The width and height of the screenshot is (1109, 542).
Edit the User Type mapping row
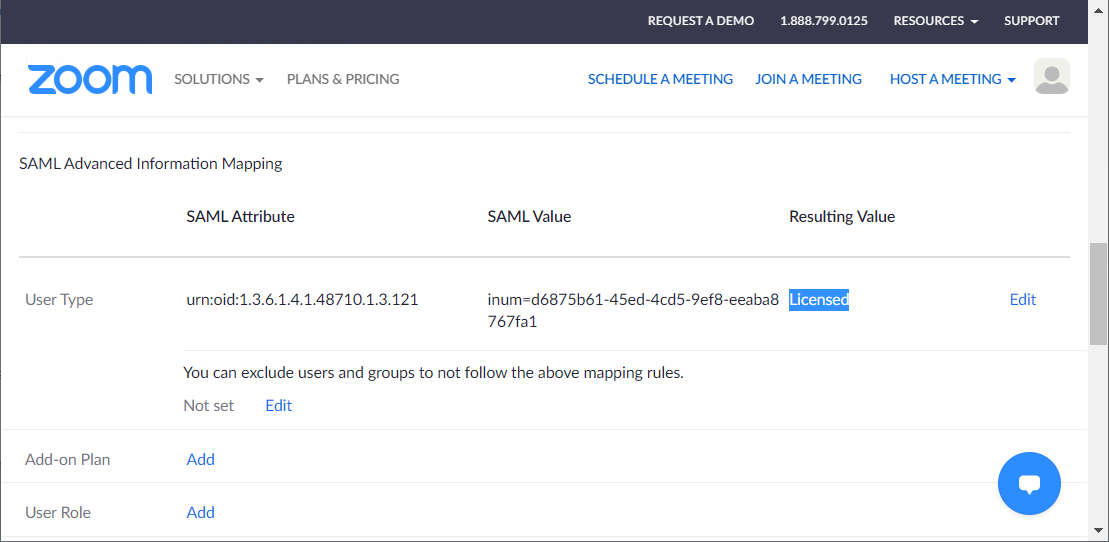click(x=1023, y=299)
